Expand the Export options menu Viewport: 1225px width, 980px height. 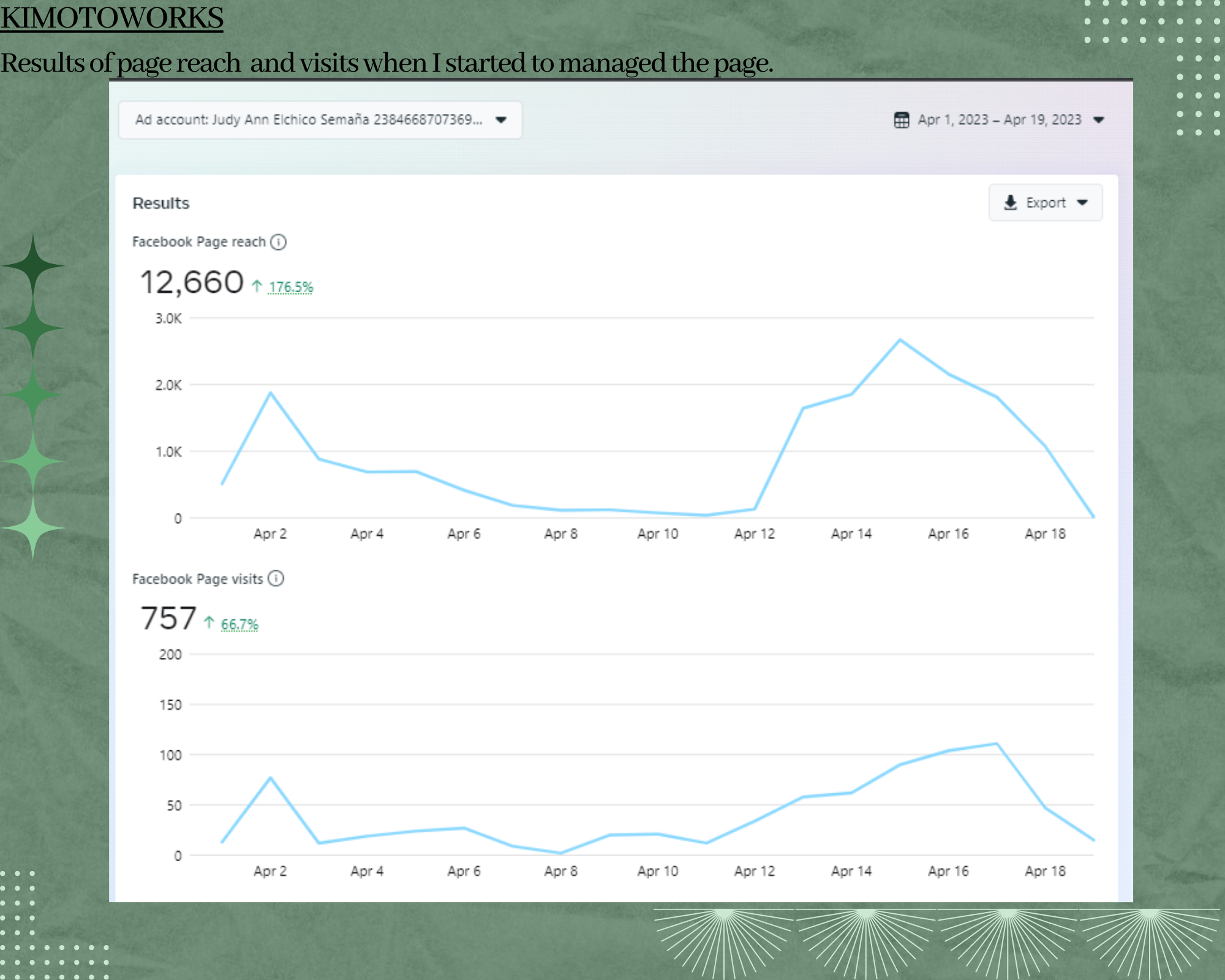click(1046, 203)
